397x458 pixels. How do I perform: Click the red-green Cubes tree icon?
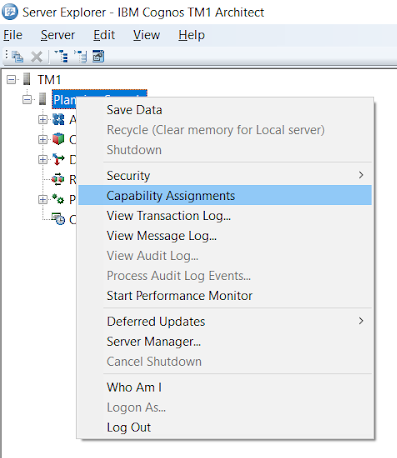[x=58, y=139]
